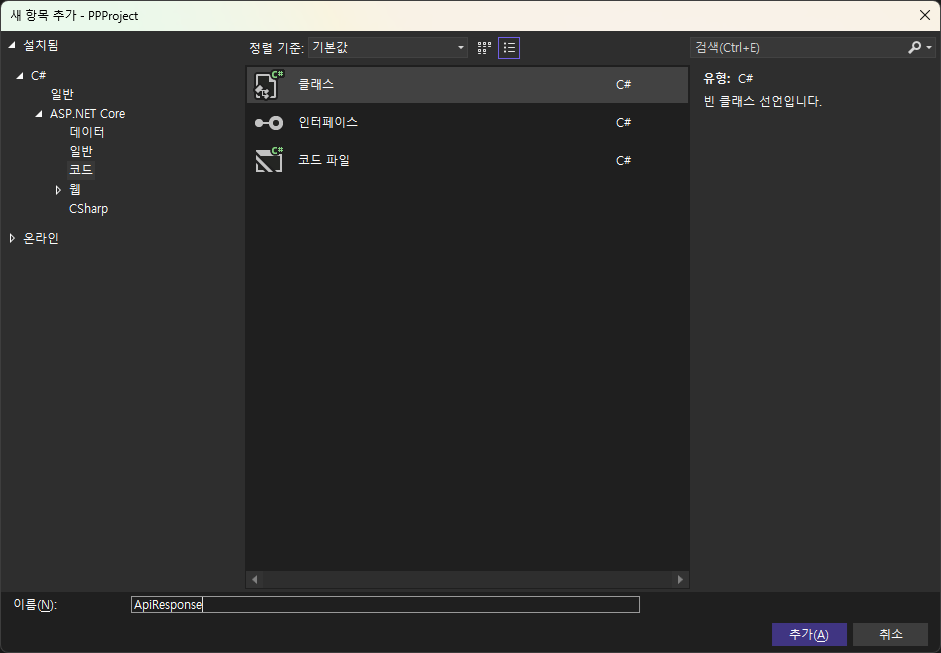Click the search magnifier icon
Image resolution: width=941 pixels, height=653 pixels.
(x=914, y=47)
